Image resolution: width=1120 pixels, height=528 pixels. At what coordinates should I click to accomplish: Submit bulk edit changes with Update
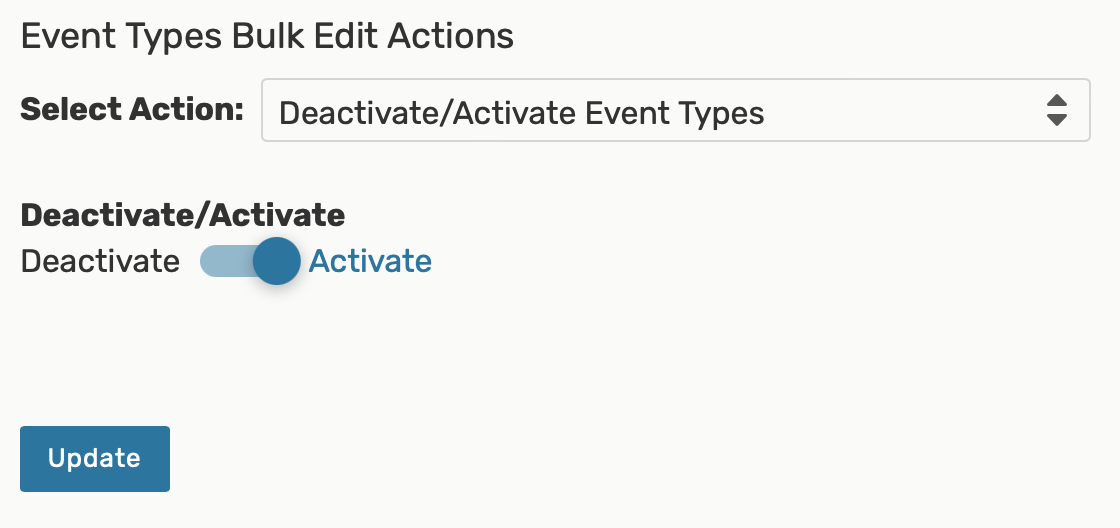[x=95, y=459]
